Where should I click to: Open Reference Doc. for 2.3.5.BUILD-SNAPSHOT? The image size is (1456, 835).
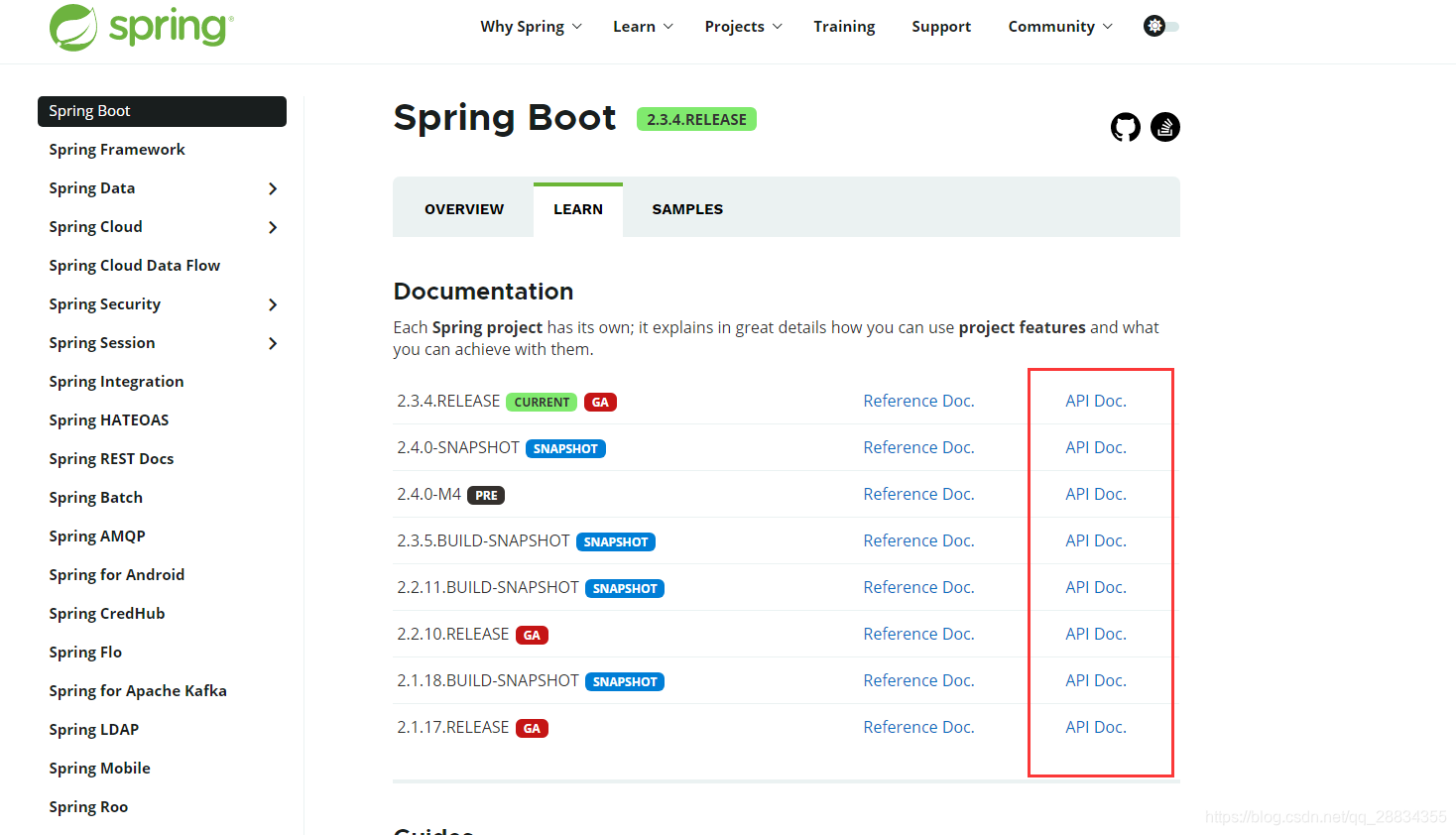918,540
